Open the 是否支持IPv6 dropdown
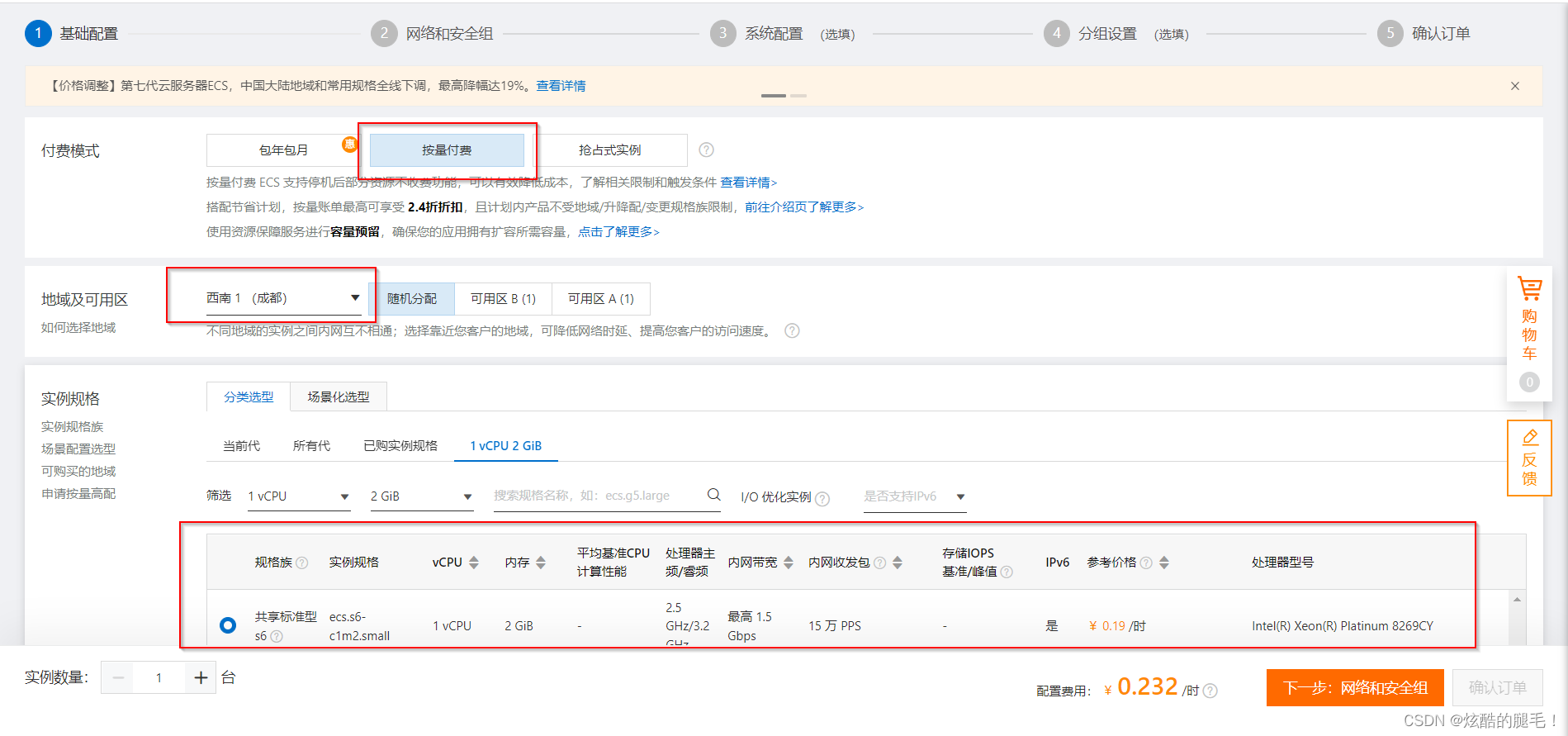 pos(915,496)
